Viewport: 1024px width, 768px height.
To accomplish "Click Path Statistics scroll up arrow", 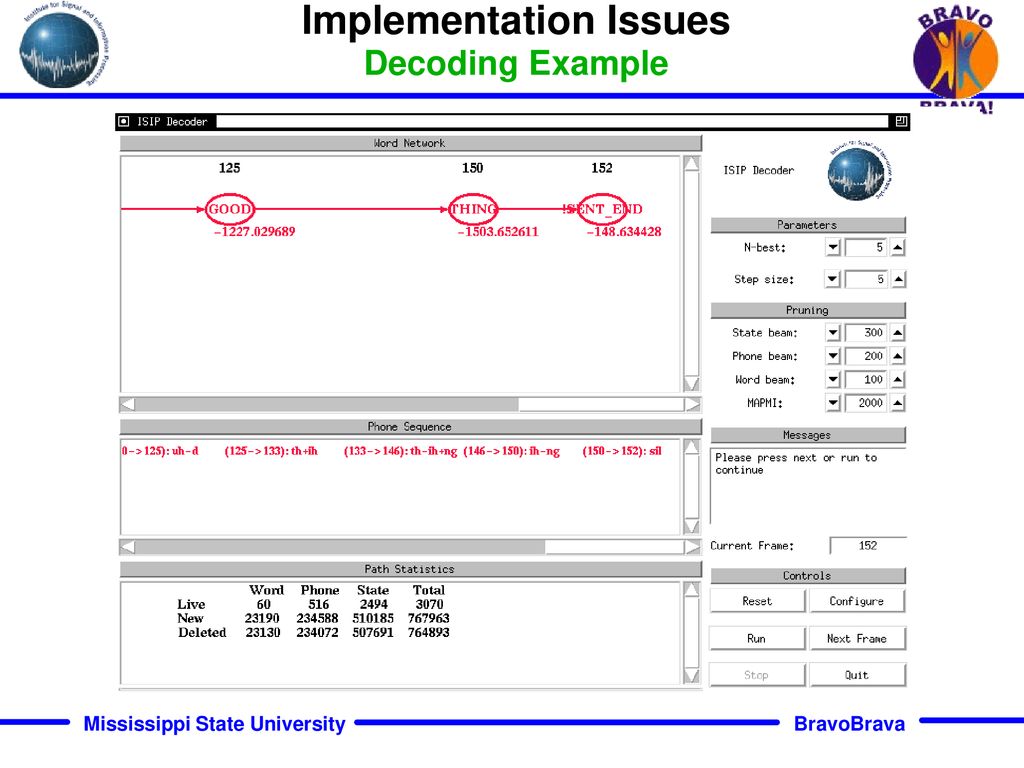I will (692, 590).
